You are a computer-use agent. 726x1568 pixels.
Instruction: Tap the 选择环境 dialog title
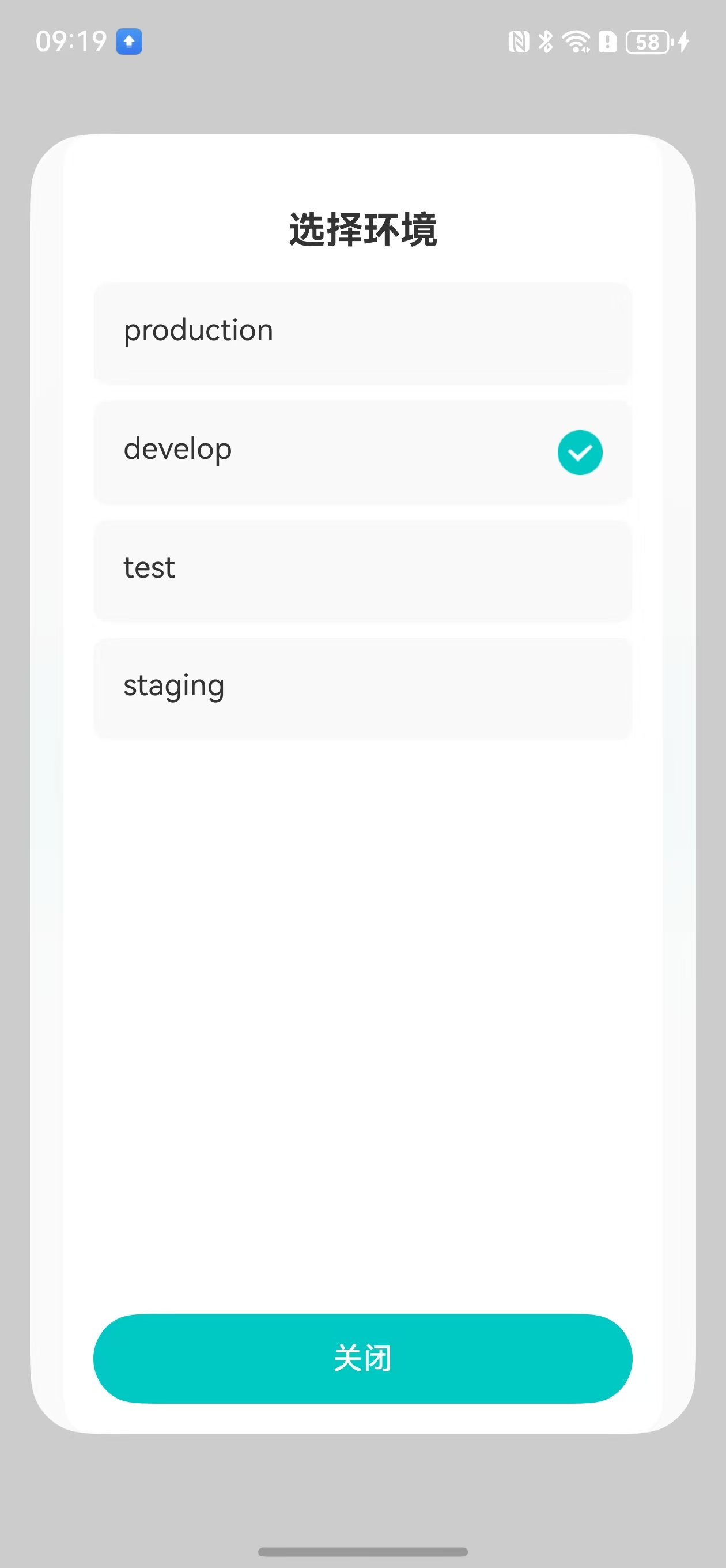[x=362, y=230]
